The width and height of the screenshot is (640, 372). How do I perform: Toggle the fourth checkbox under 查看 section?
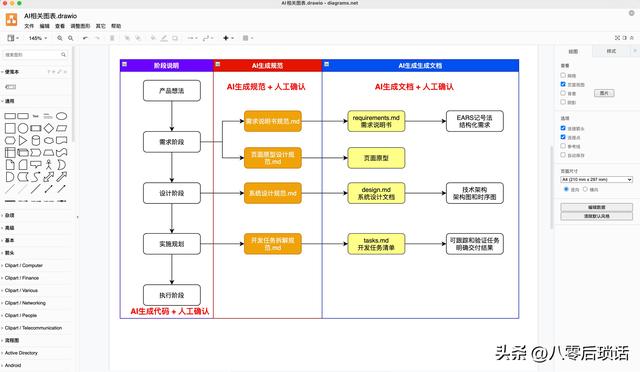tap(563, 102)
